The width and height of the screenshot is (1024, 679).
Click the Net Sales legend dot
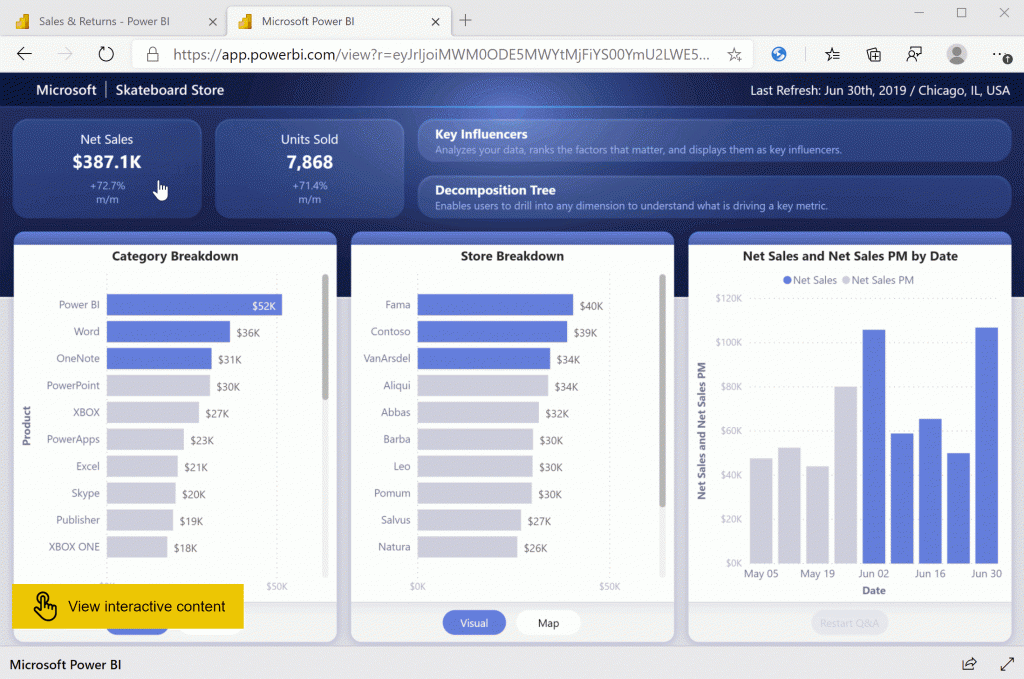[787, 280]
